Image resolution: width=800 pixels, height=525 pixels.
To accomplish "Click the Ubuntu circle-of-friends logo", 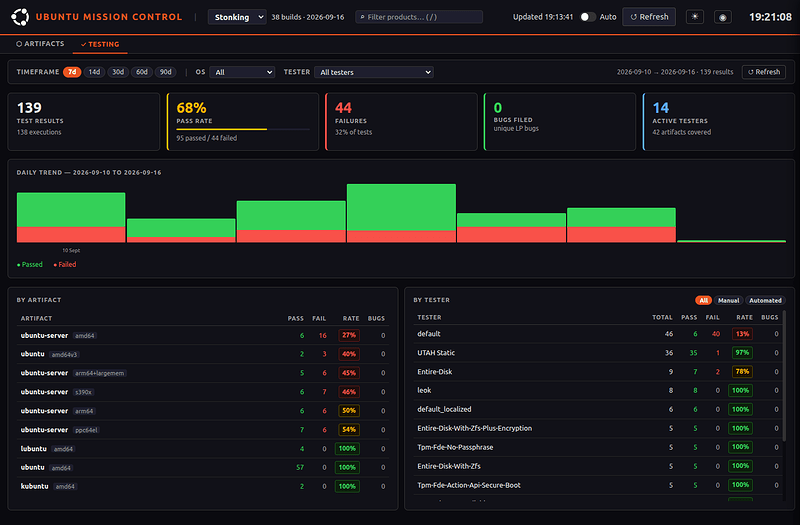I will pyautogui.click(x=20, y=17).
